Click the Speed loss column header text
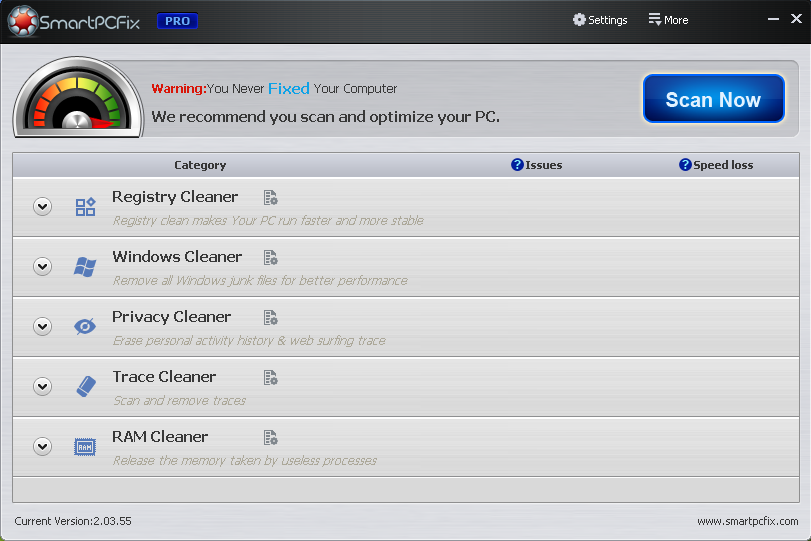811x541 pixels. [723, 165]
